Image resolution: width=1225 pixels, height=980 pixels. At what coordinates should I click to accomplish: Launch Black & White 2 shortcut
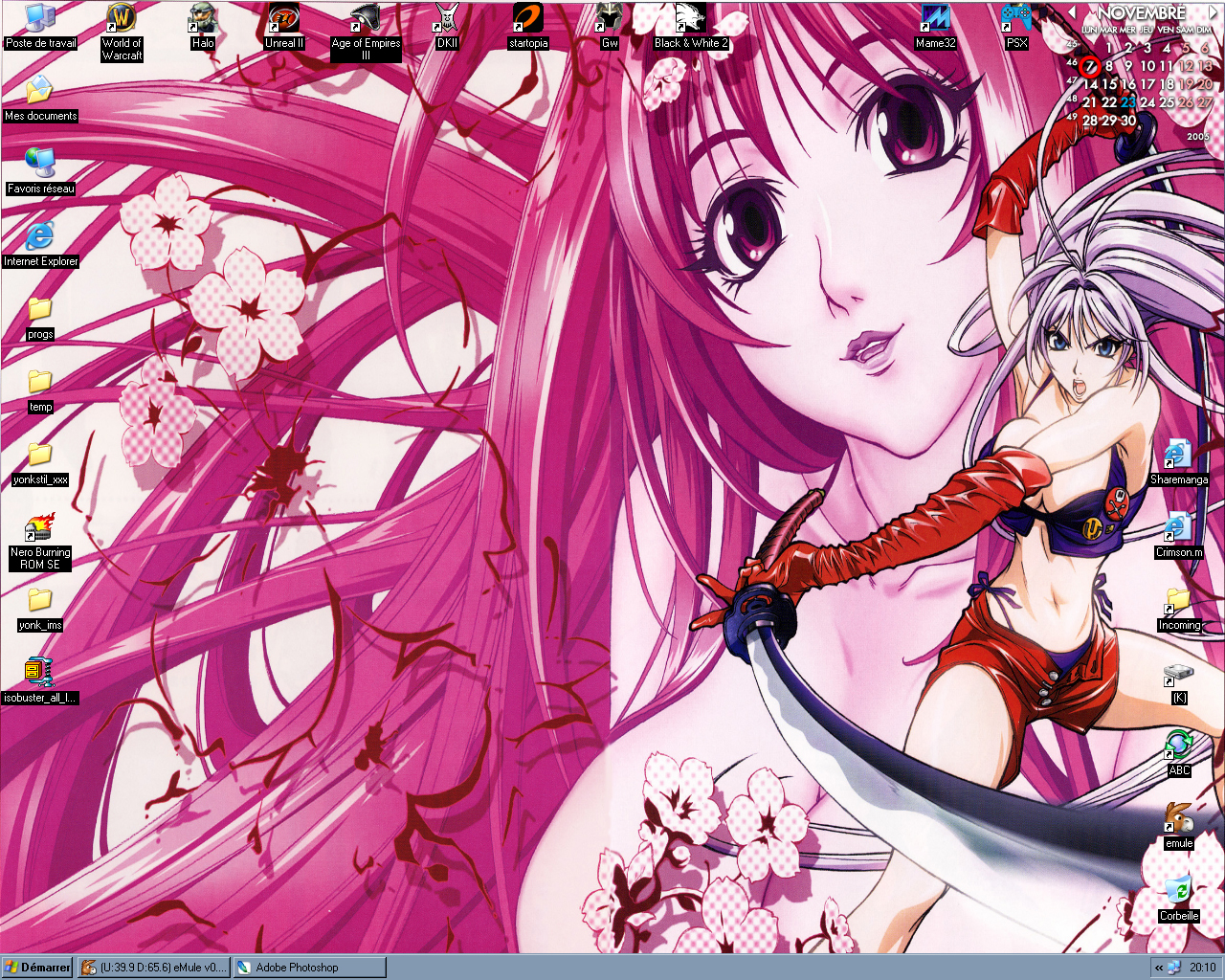click(691, 26)
